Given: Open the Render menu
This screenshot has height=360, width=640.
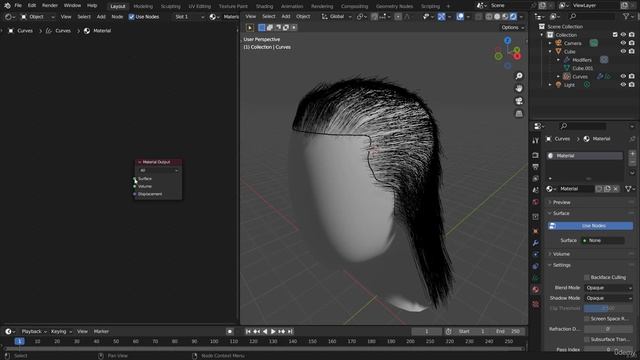Looking at the screenshot, I should 50,6.
